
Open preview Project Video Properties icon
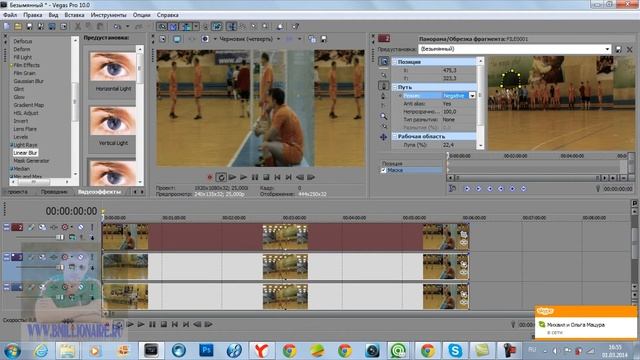coord(162,39)
